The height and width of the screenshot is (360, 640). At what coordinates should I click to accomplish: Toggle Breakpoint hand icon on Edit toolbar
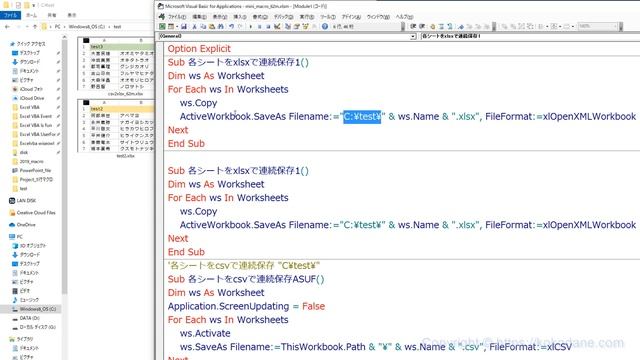click(x=433, y=26)
